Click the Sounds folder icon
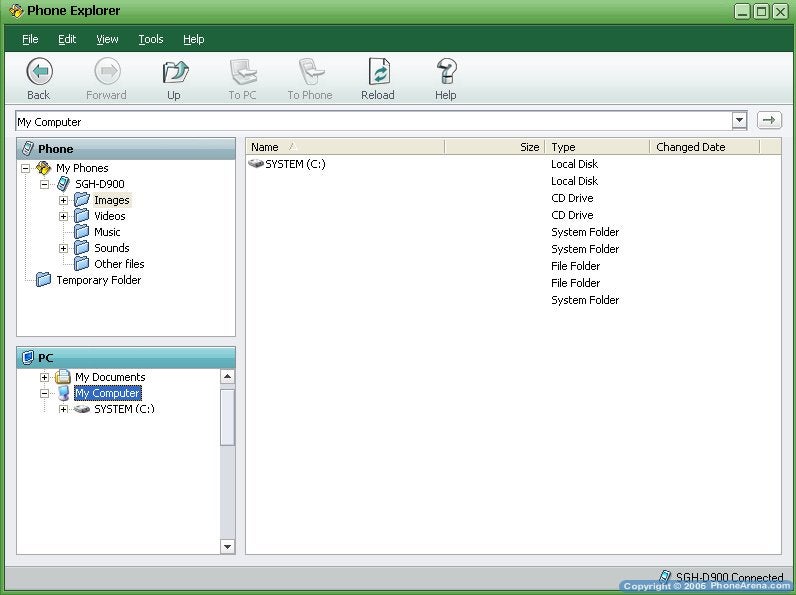 pyautogui.click(x=81, y=248)
